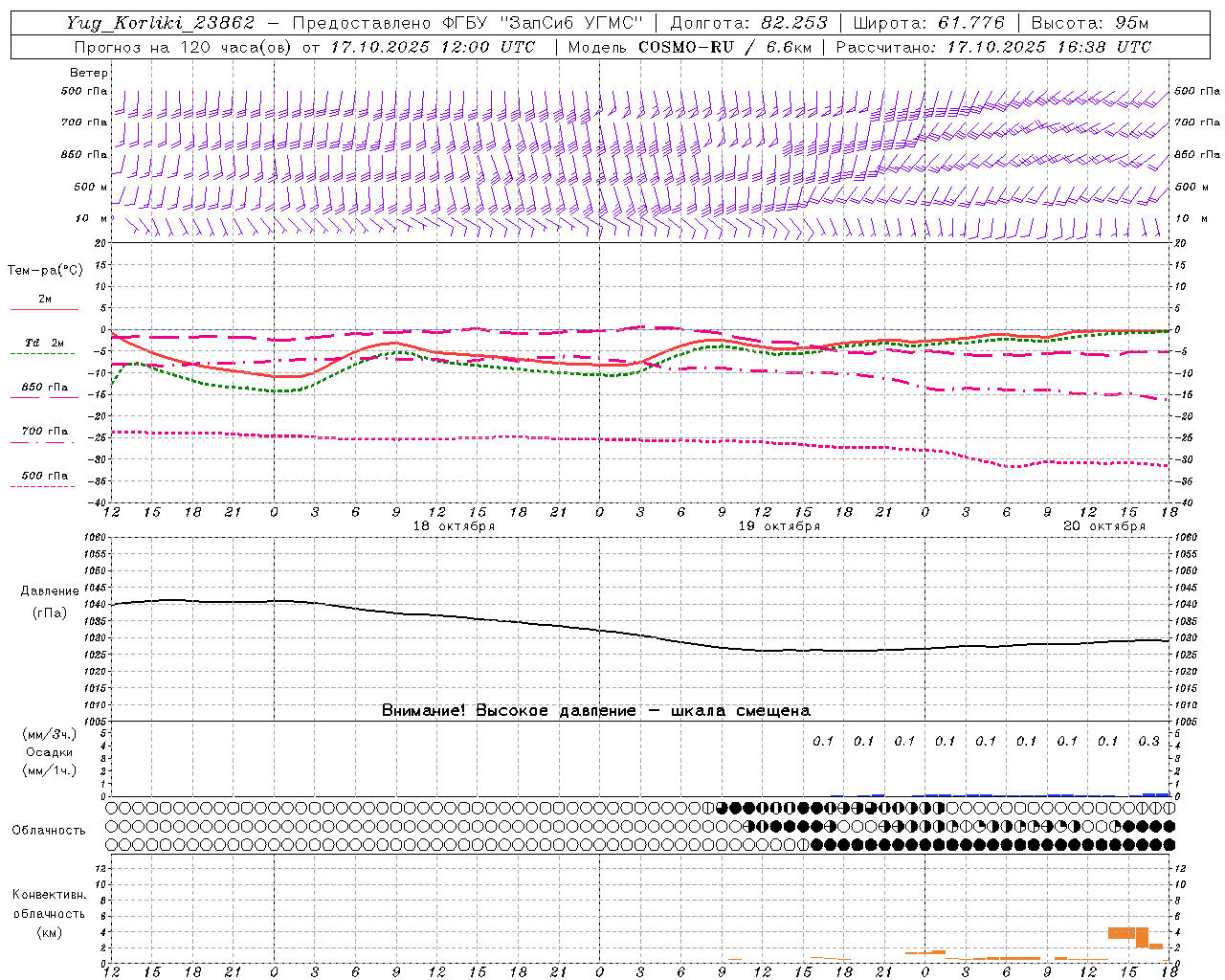Click the 0.3 precipitation value
This screenshot has width=1225, height=980.
(x=1148, y=741)
